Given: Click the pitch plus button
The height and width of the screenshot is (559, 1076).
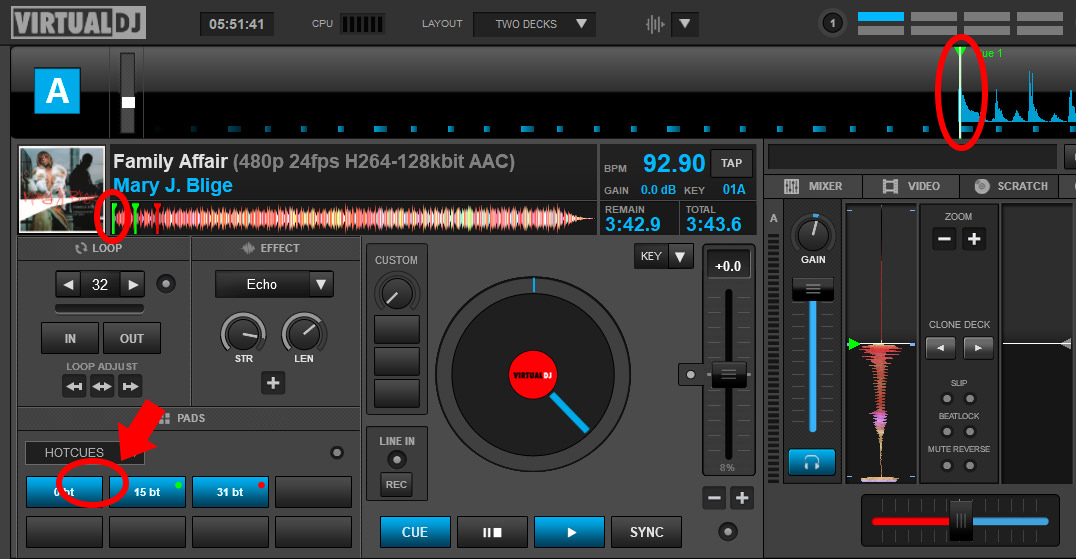Looking at the screenshot, I should 742,498.
